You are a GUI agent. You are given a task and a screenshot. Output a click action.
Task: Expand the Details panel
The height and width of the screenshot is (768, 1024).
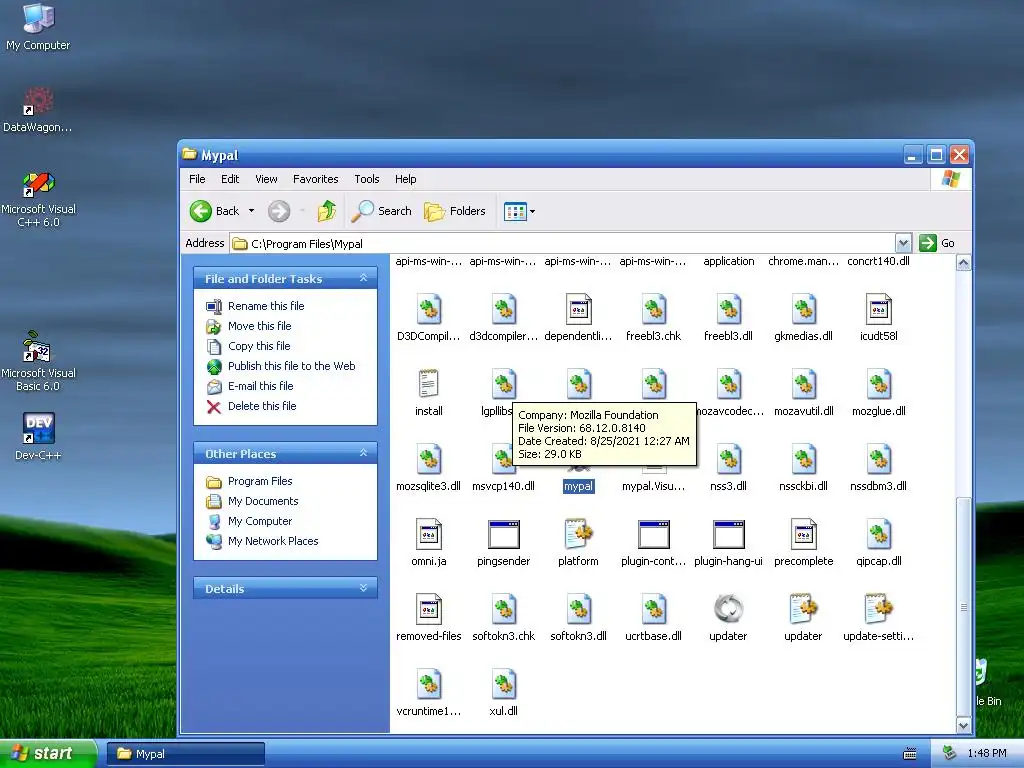[363, 588]
